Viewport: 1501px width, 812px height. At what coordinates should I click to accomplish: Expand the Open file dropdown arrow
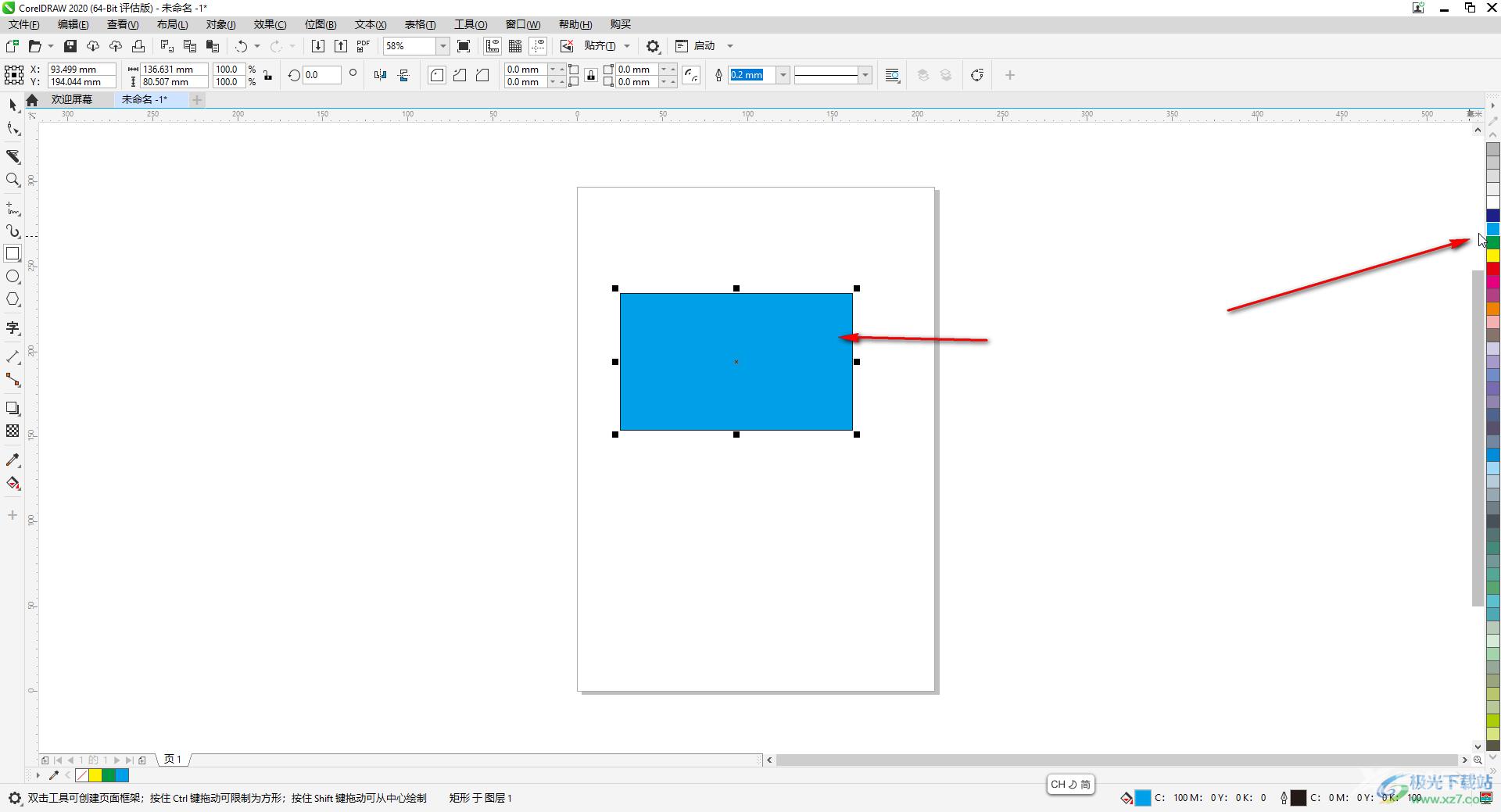[51, 46]
